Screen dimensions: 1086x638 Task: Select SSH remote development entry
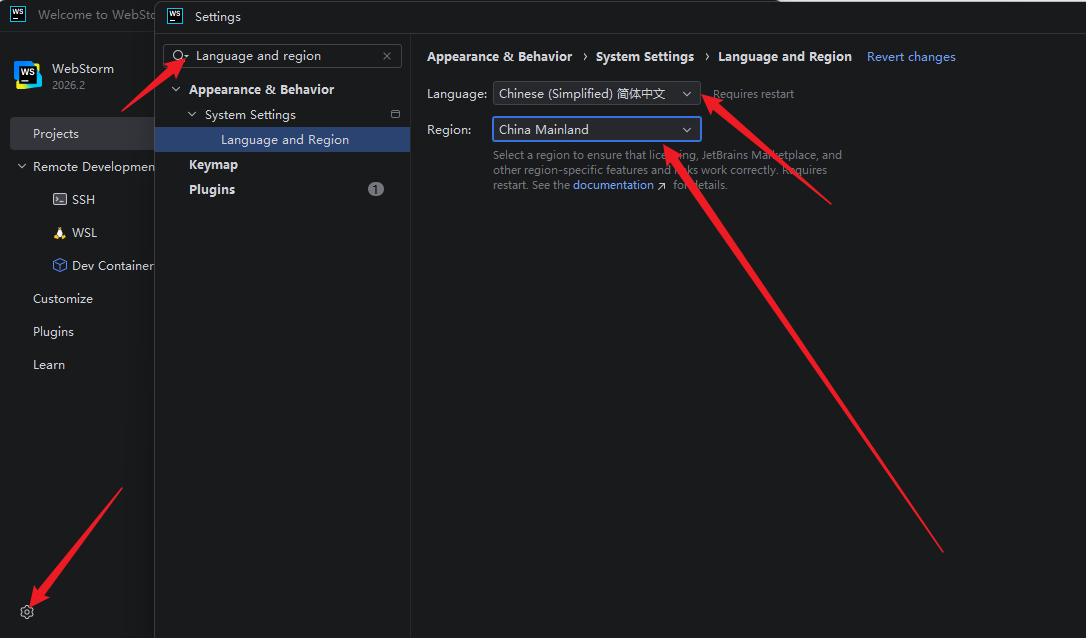pos(83,200)
